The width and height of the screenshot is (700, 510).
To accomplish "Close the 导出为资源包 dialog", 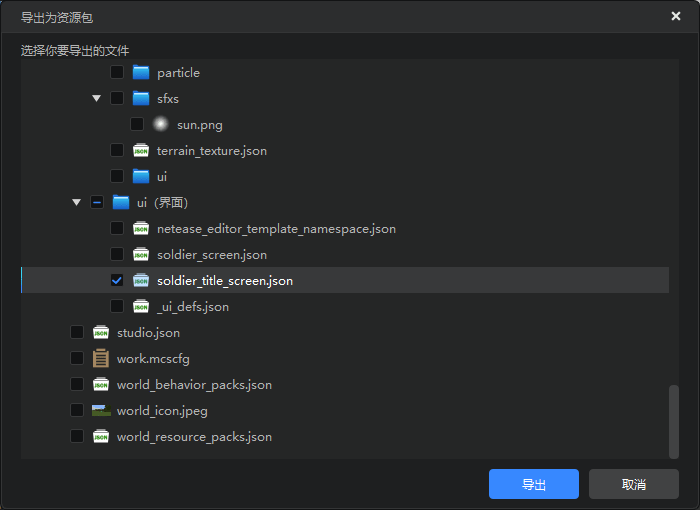I will tap(676, 16).
